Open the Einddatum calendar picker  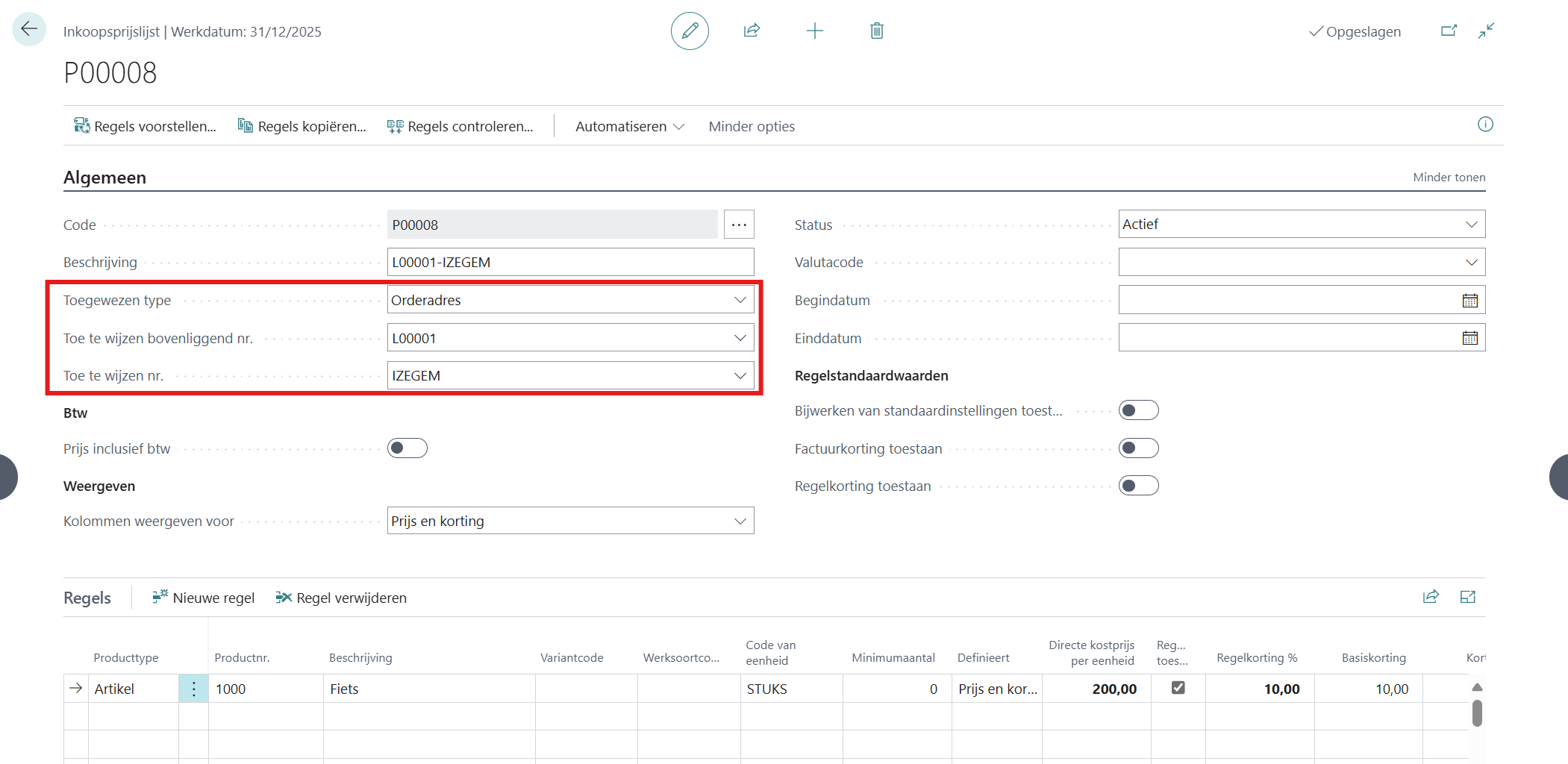(x=1469, y=339)
